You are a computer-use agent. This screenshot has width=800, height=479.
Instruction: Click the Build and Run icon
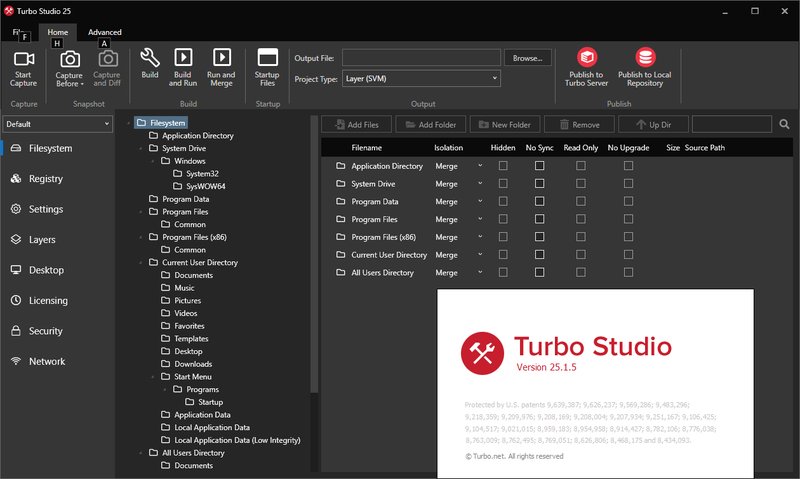[x=183, y=57]
